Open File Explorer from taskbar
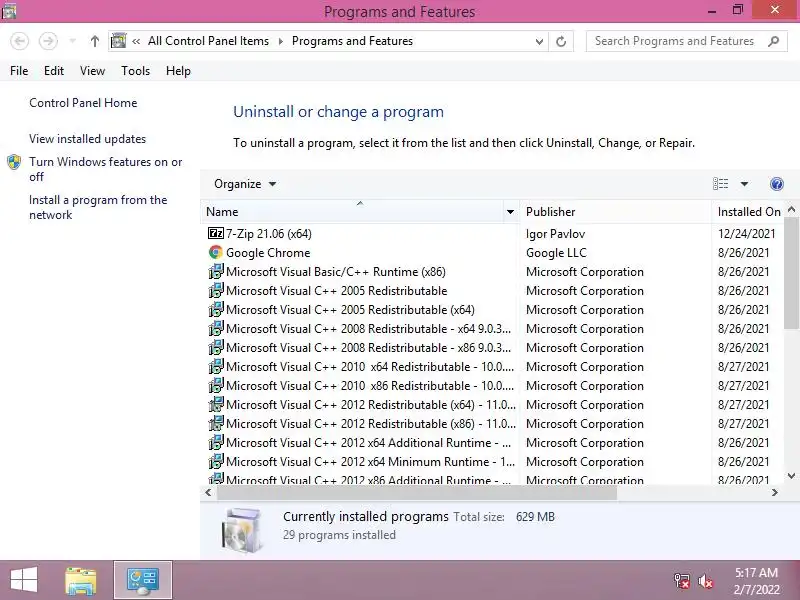This screenshot has width=800, height=600. click(81, 581)
